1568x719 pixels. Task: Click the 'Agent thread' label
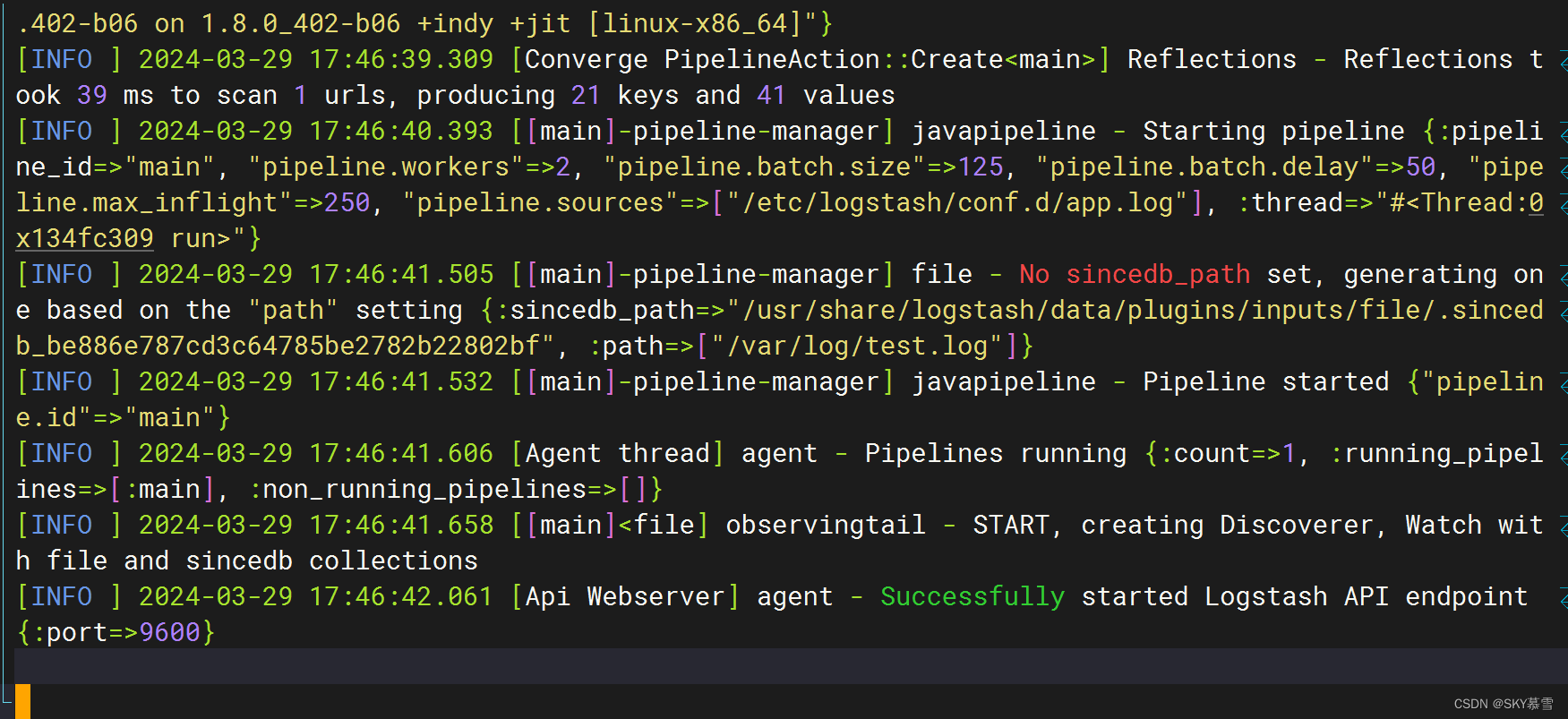tap(617, 453)
